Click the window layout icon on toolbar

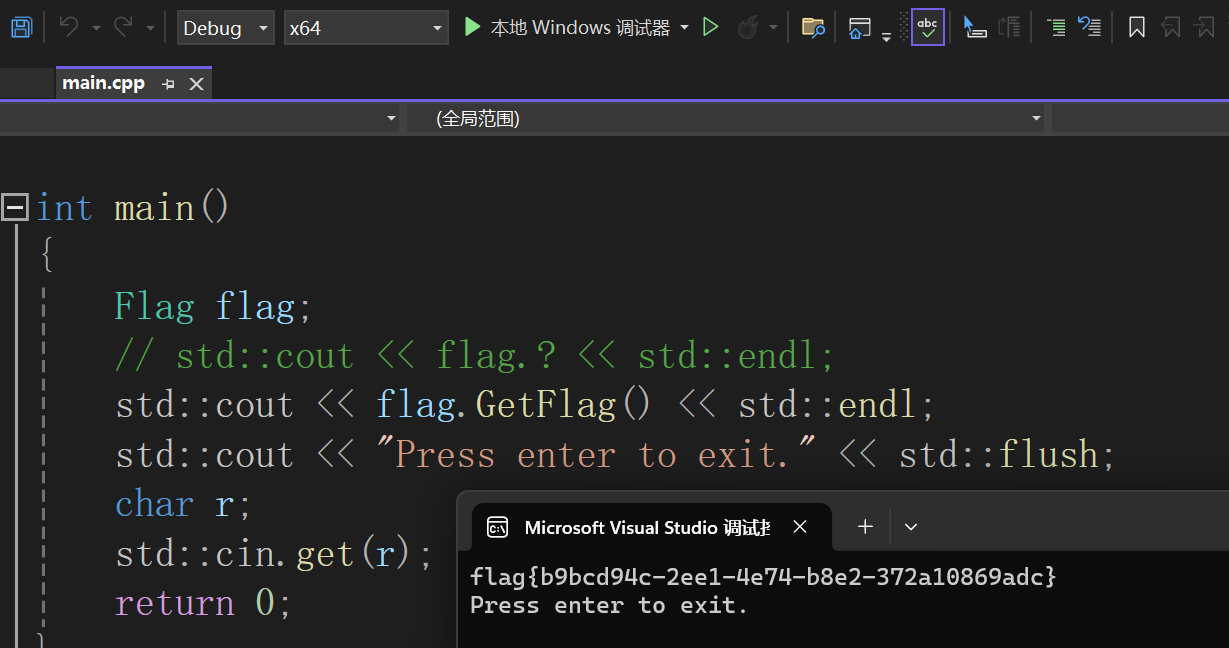point(859,27)
